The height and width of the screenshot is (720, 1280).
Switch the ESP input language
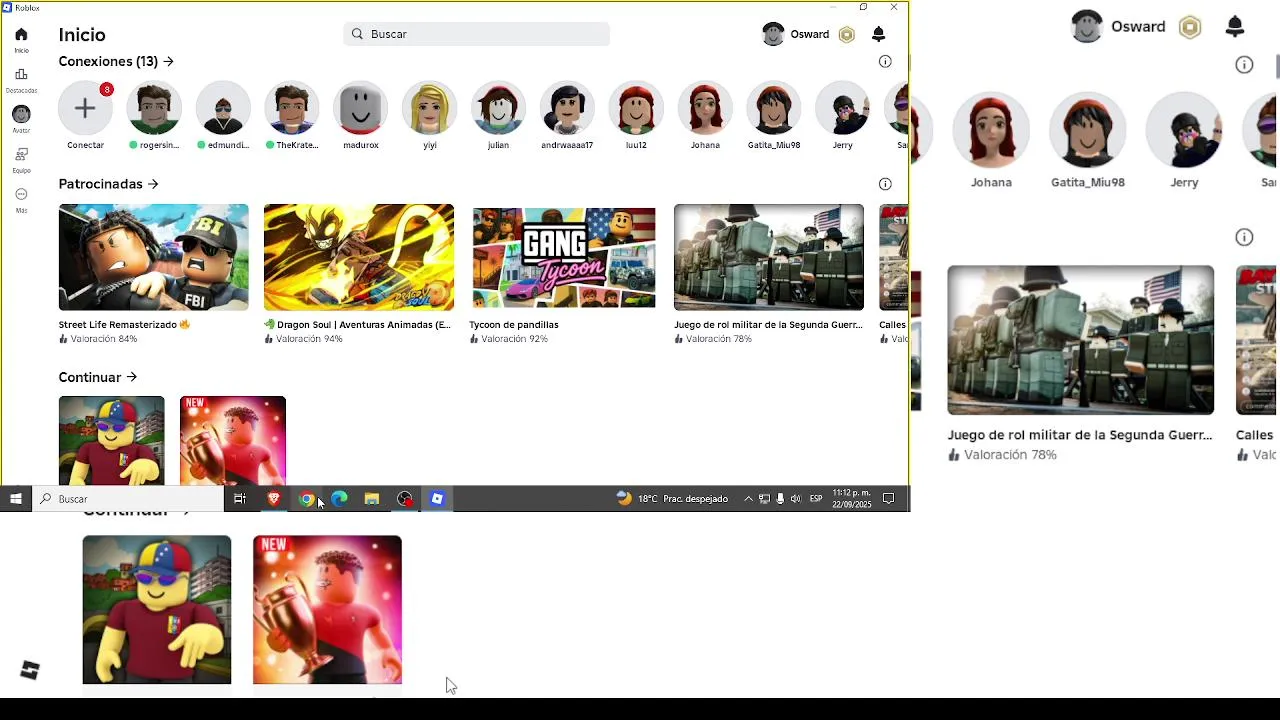pos(816,498)
